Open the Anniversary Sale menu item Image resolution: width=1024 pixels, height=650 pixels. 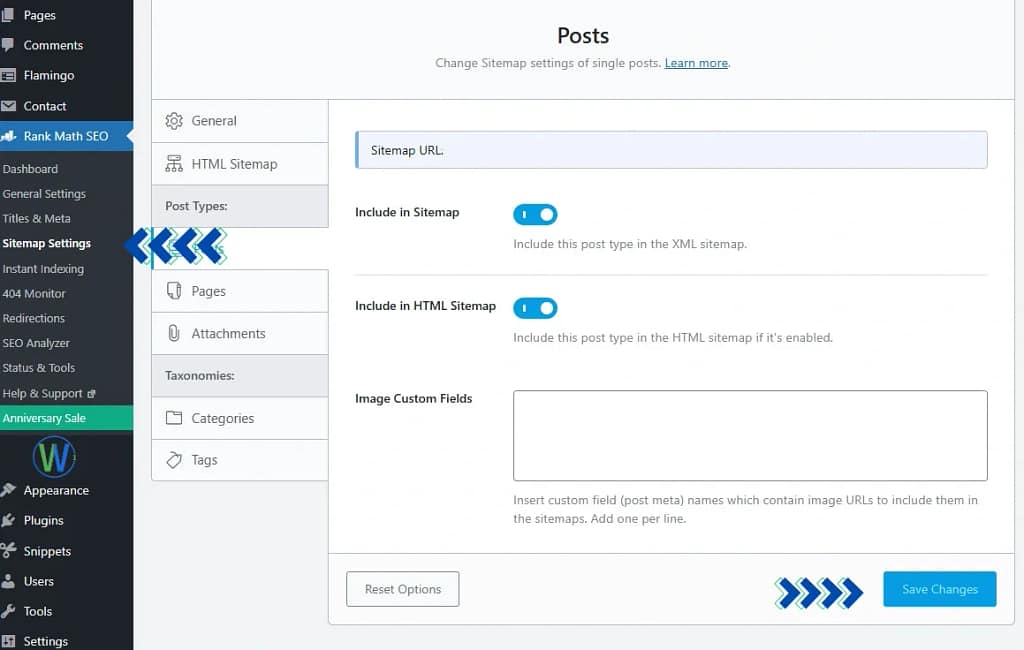pos(44,418)
